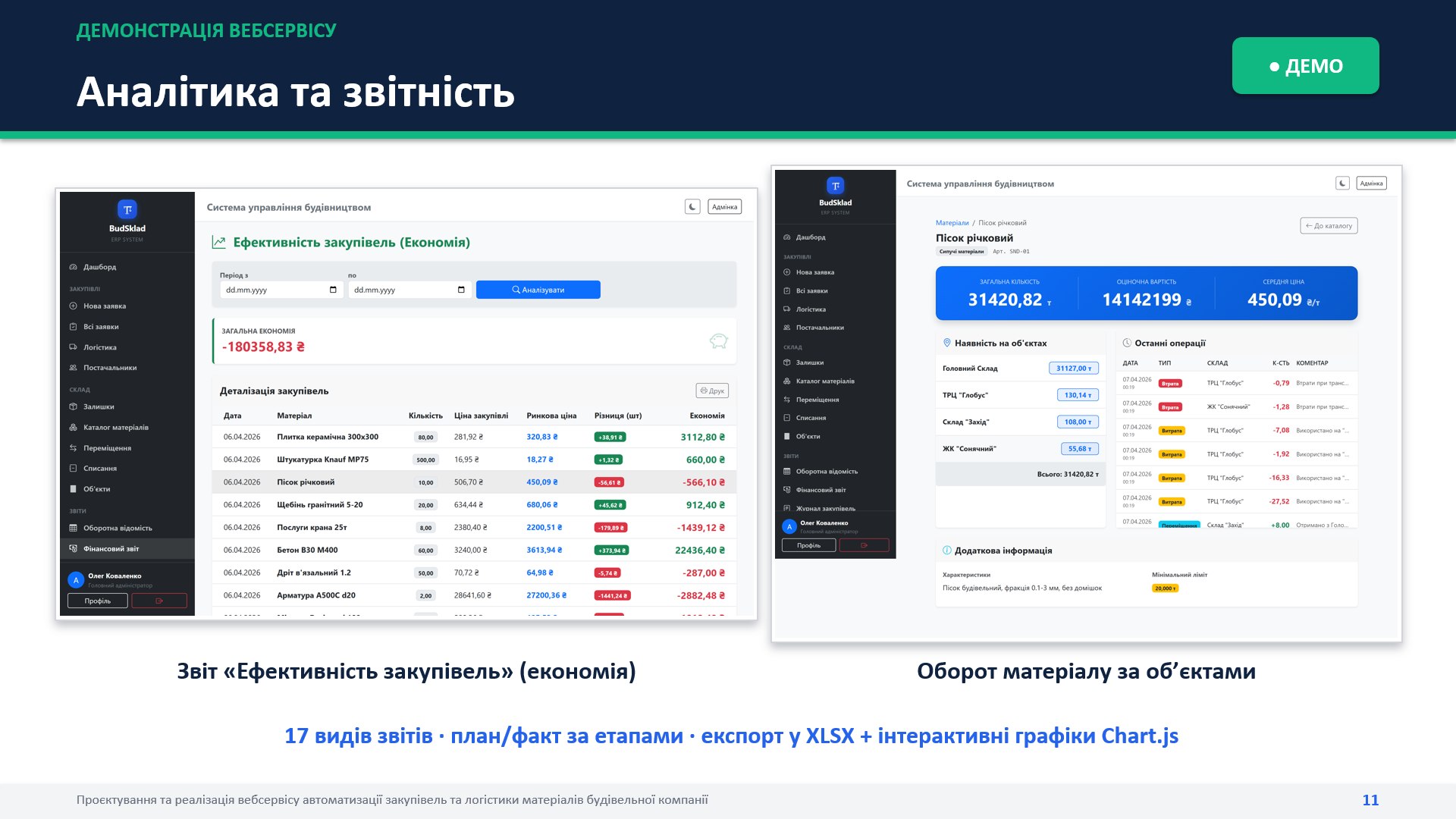Viewport: 1456px width, 819px height.
Task: Click Профіль button in Пісок річковий sidebar
Action: (x=808, y=545)
